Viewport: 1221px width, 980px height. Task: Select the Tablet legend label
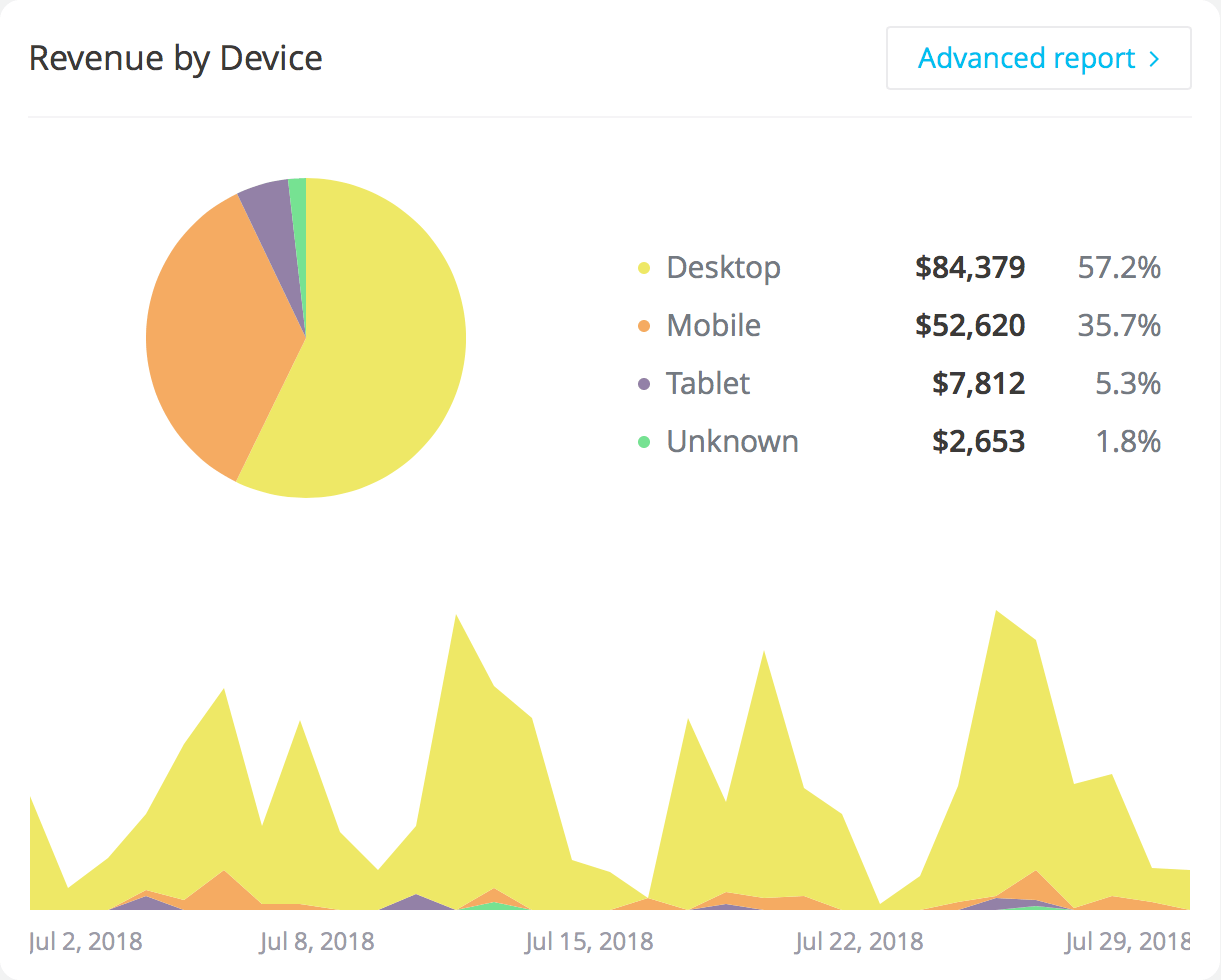point(708,384)
